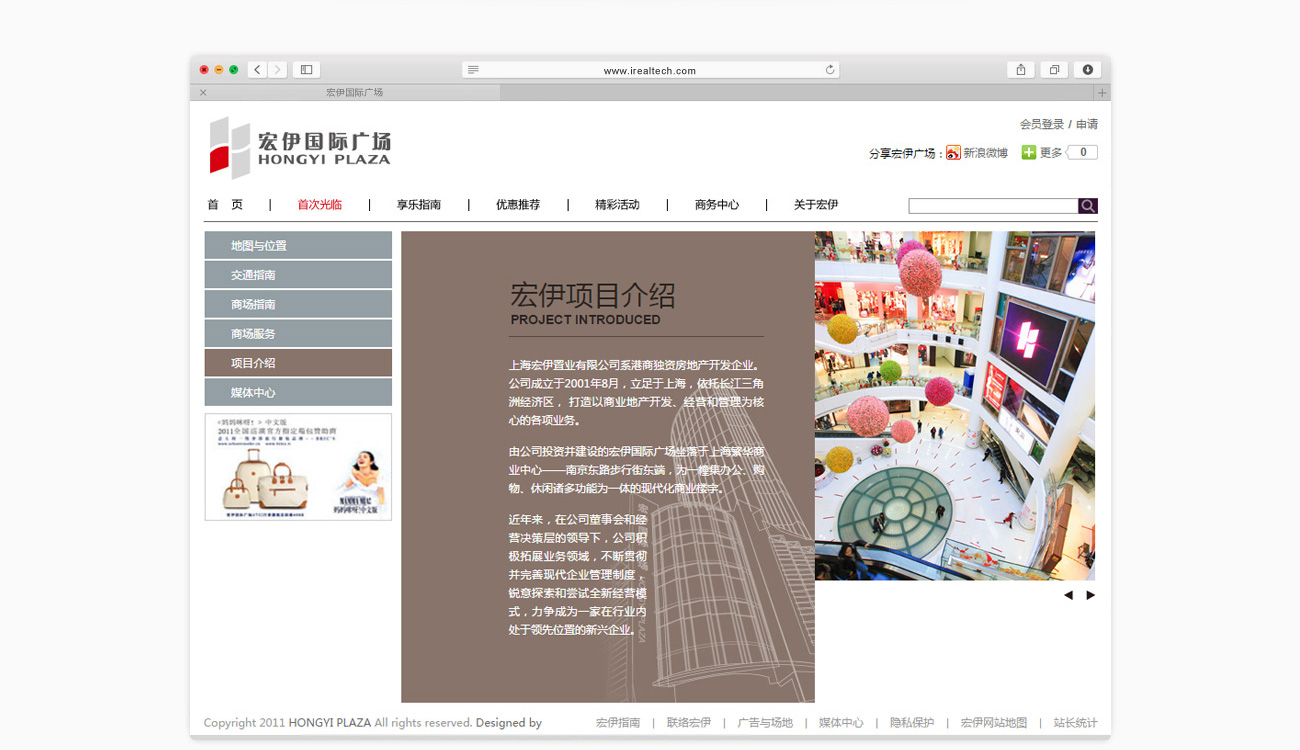Open the mall atrium photo

tap(955, 406)
